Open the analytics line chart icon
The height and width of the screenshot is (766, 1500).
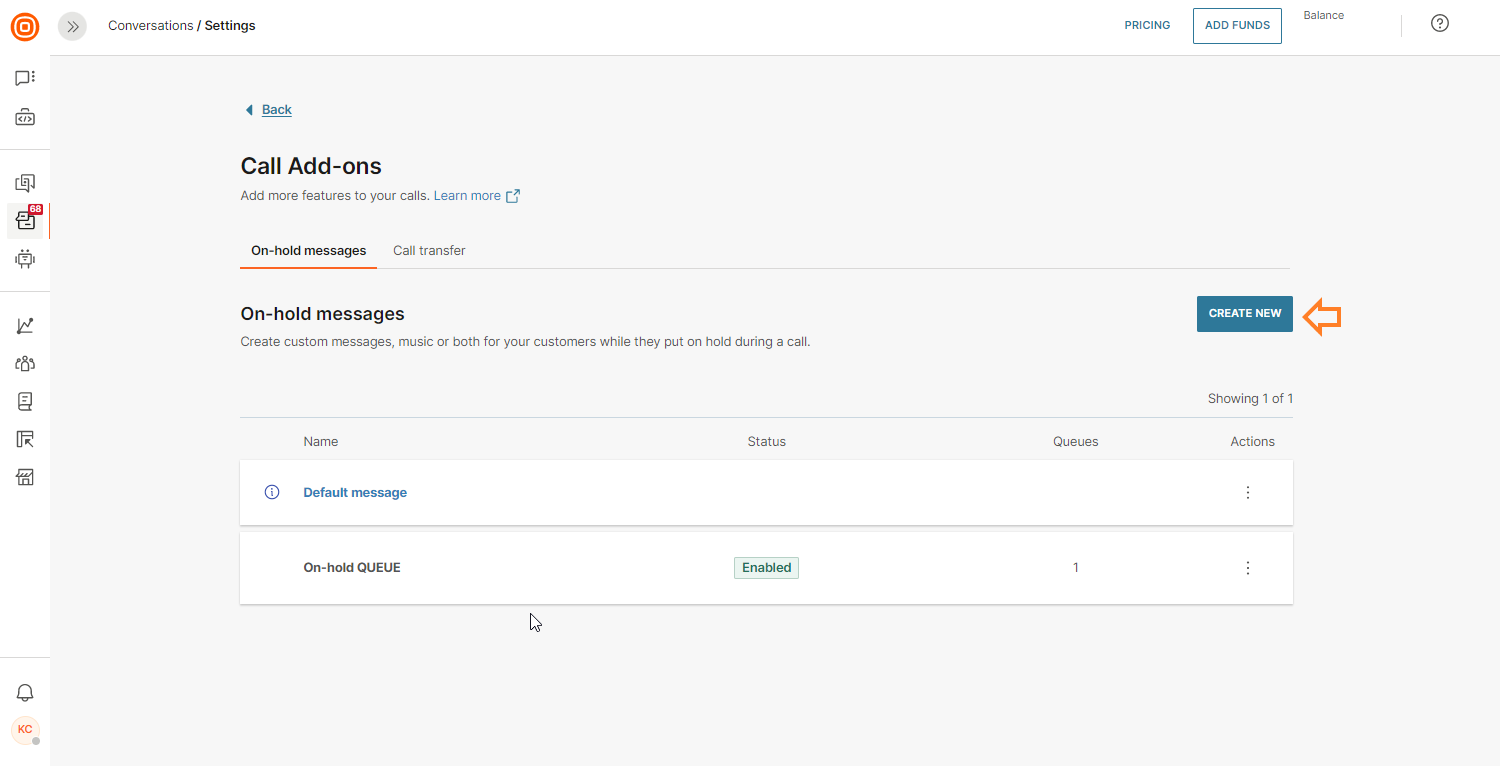click(25, 326)
